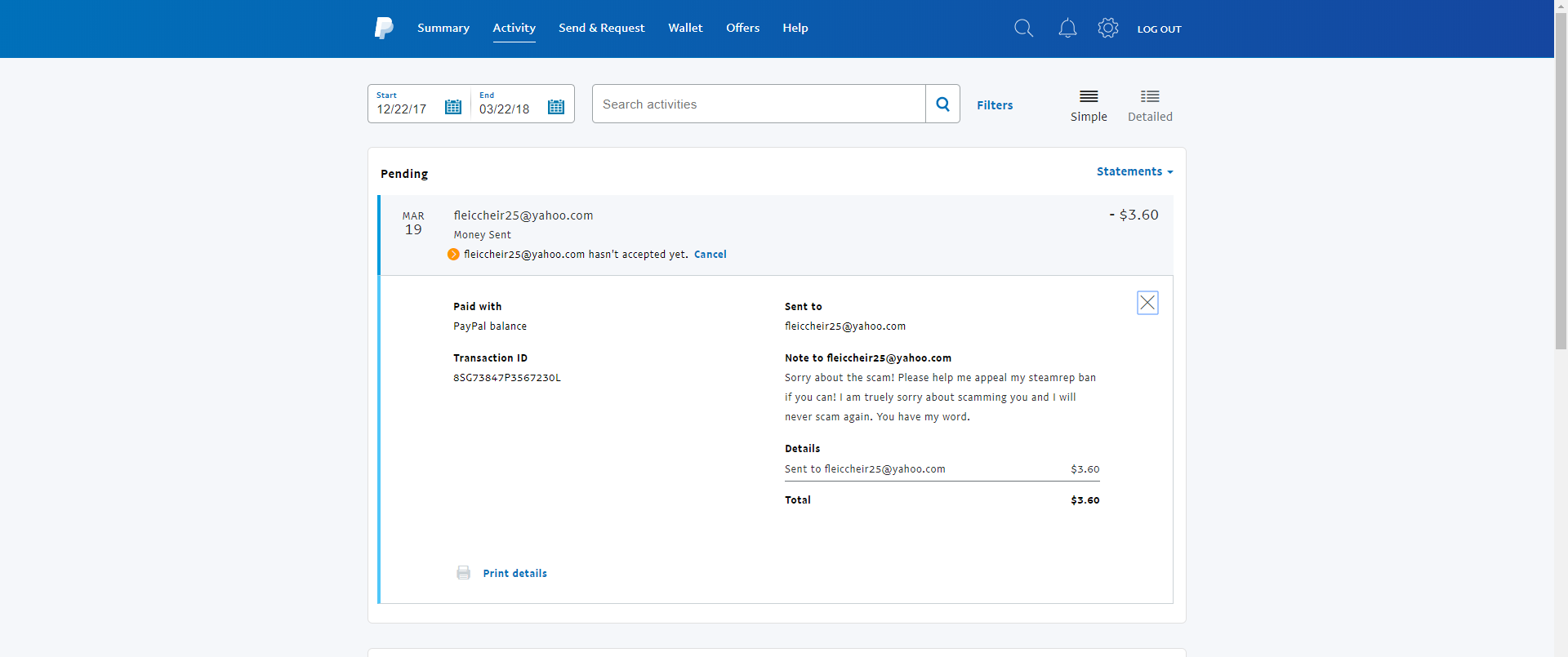Click Print details link
The image size is (1568, 657).
(x=515, y=574)
